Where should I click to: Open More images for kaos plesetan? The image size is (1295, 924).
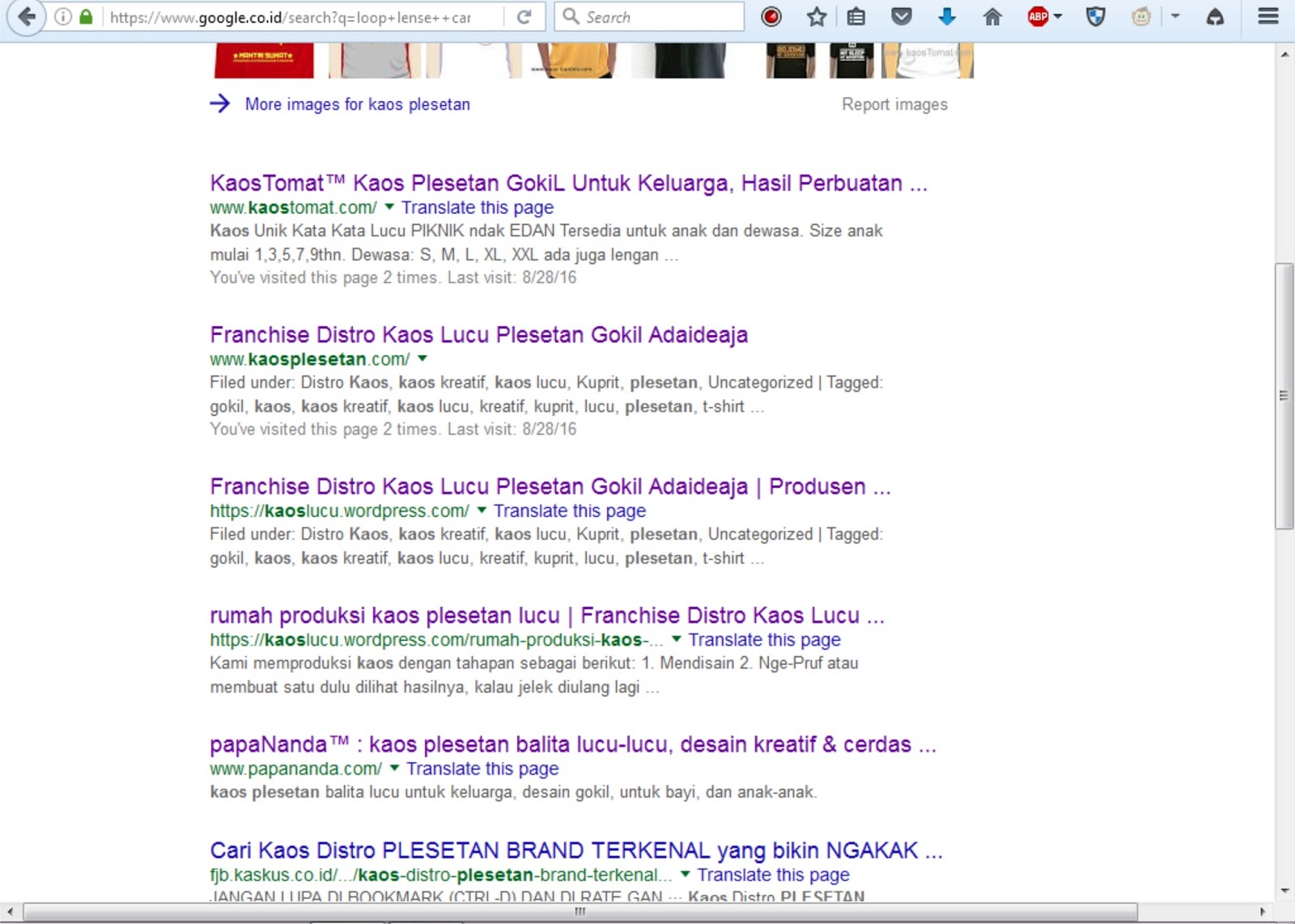tap(358, 104)
